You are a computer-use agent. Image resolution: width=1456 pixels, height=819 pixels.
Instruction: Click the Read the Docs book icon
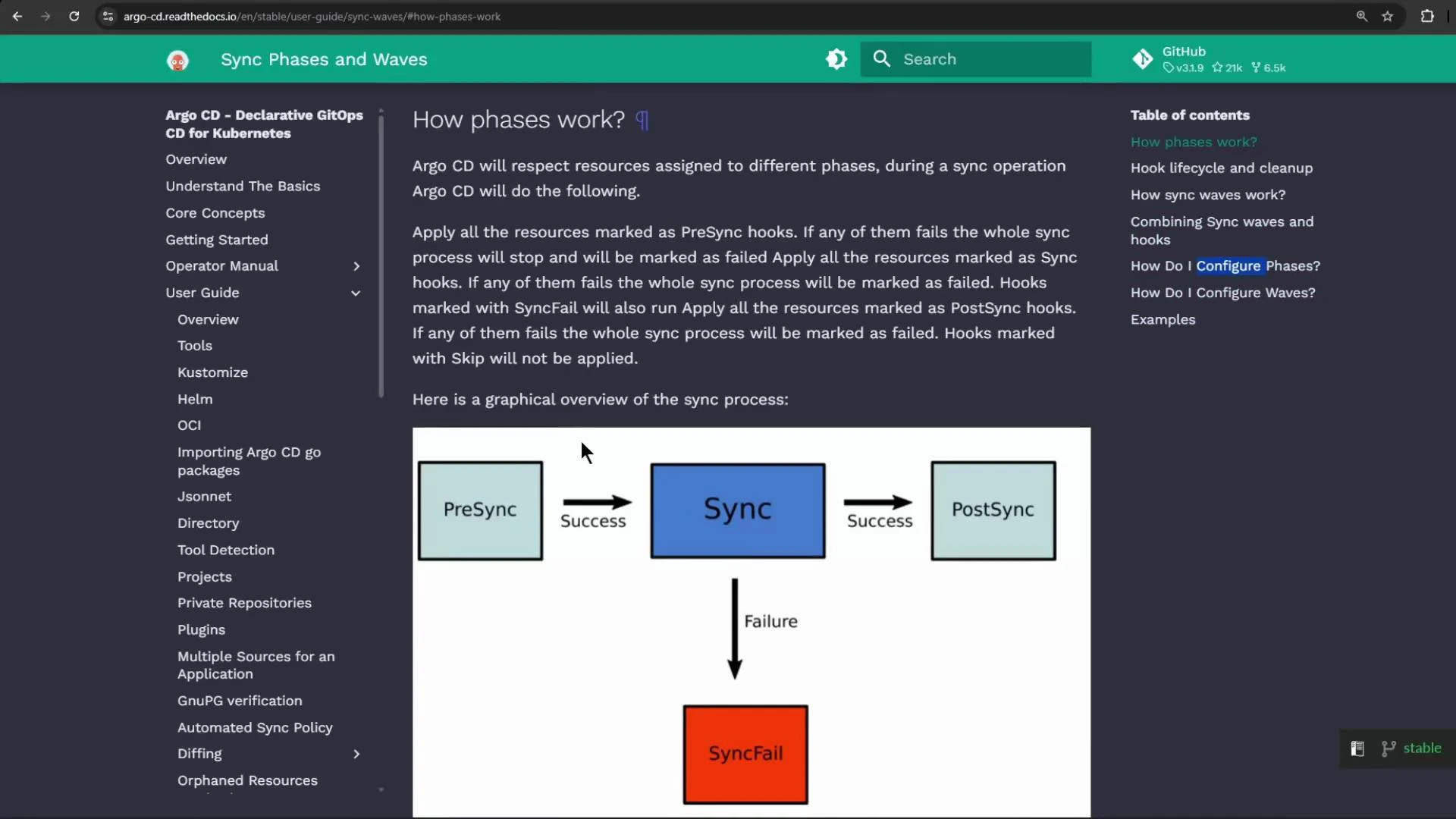1357,749
